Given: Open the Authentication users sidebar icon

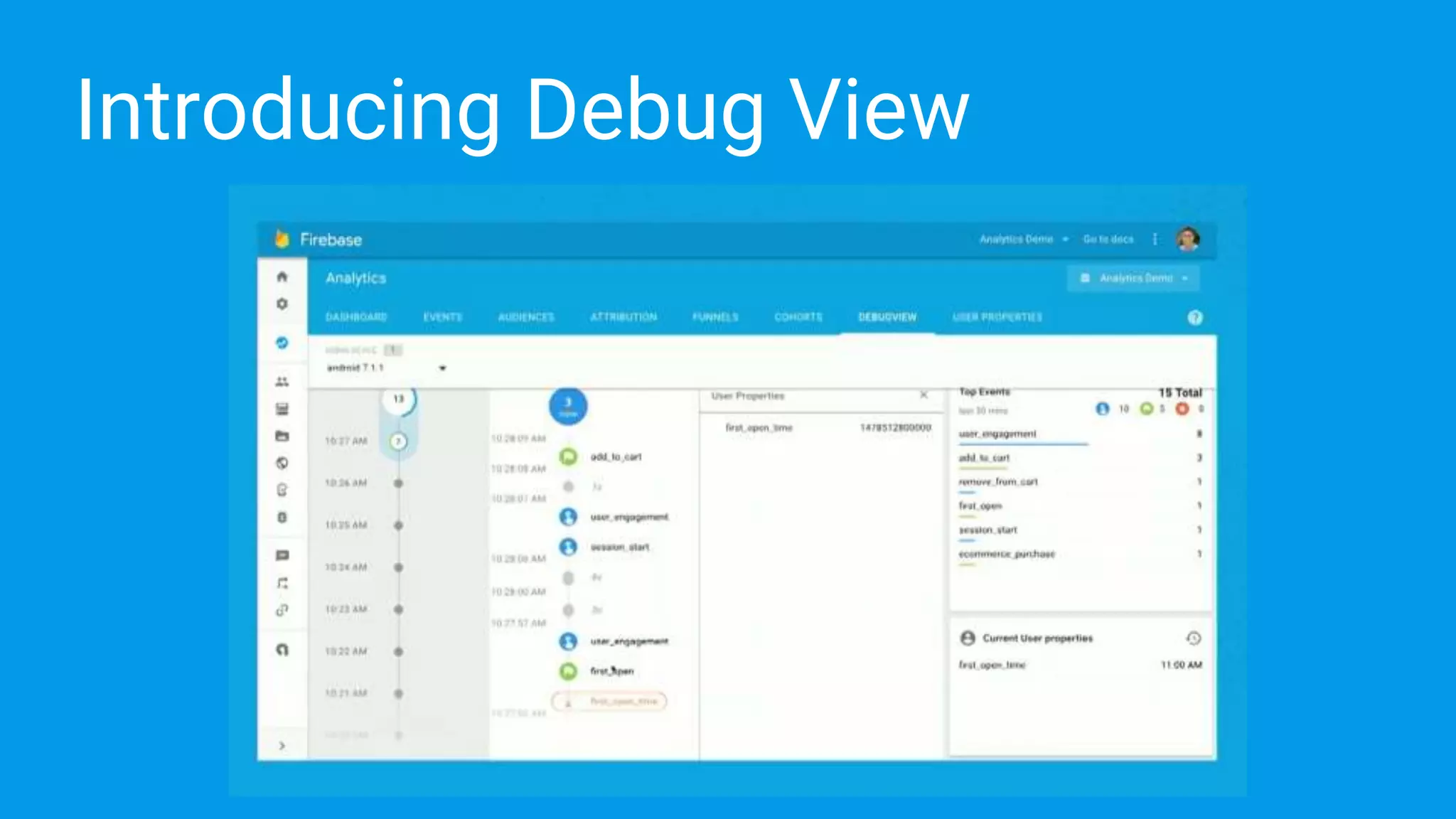Looking at the screenshot, I should (282, 382).
